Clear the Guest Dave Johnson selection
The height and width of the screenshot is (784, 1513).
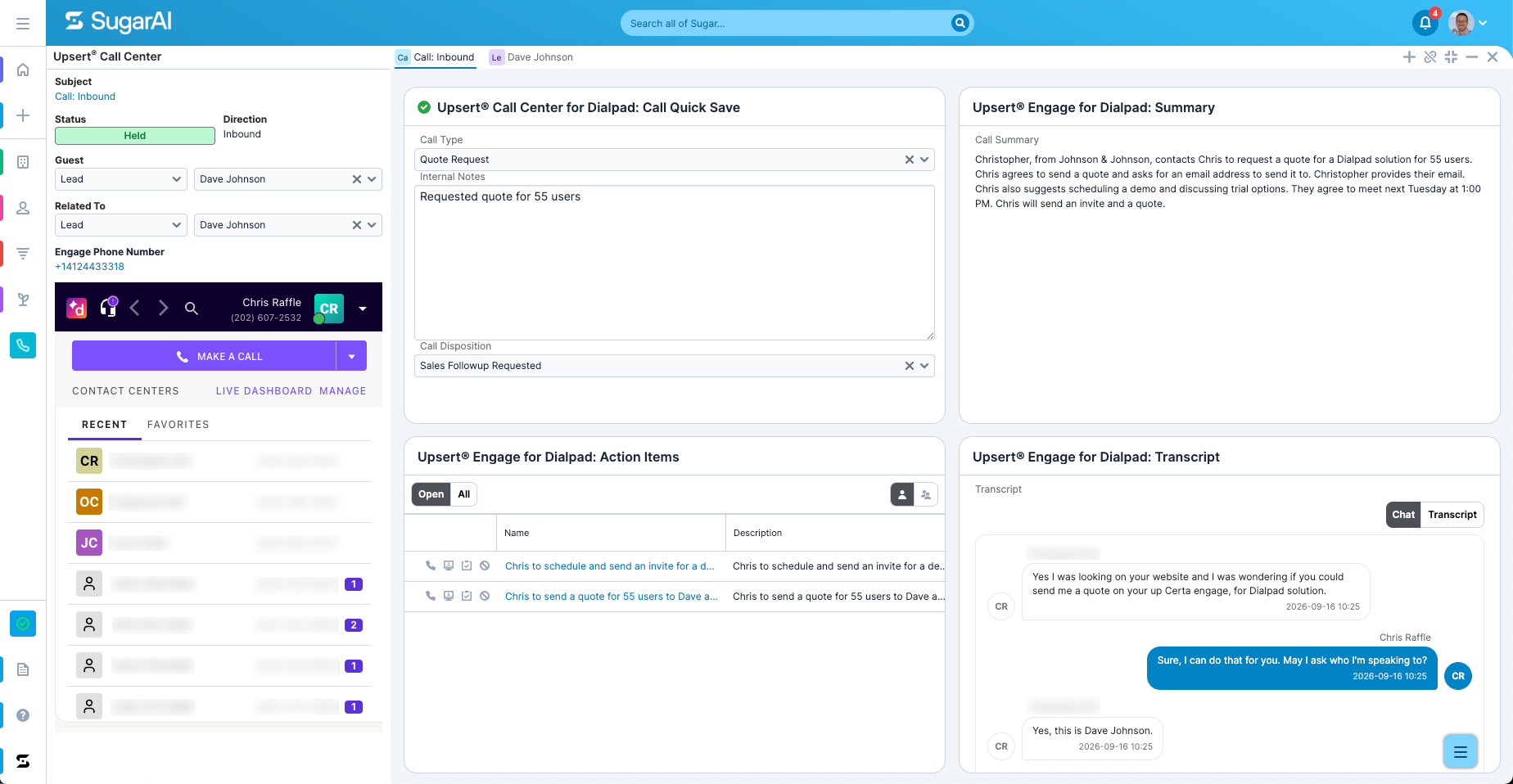(x=356, y=179)
